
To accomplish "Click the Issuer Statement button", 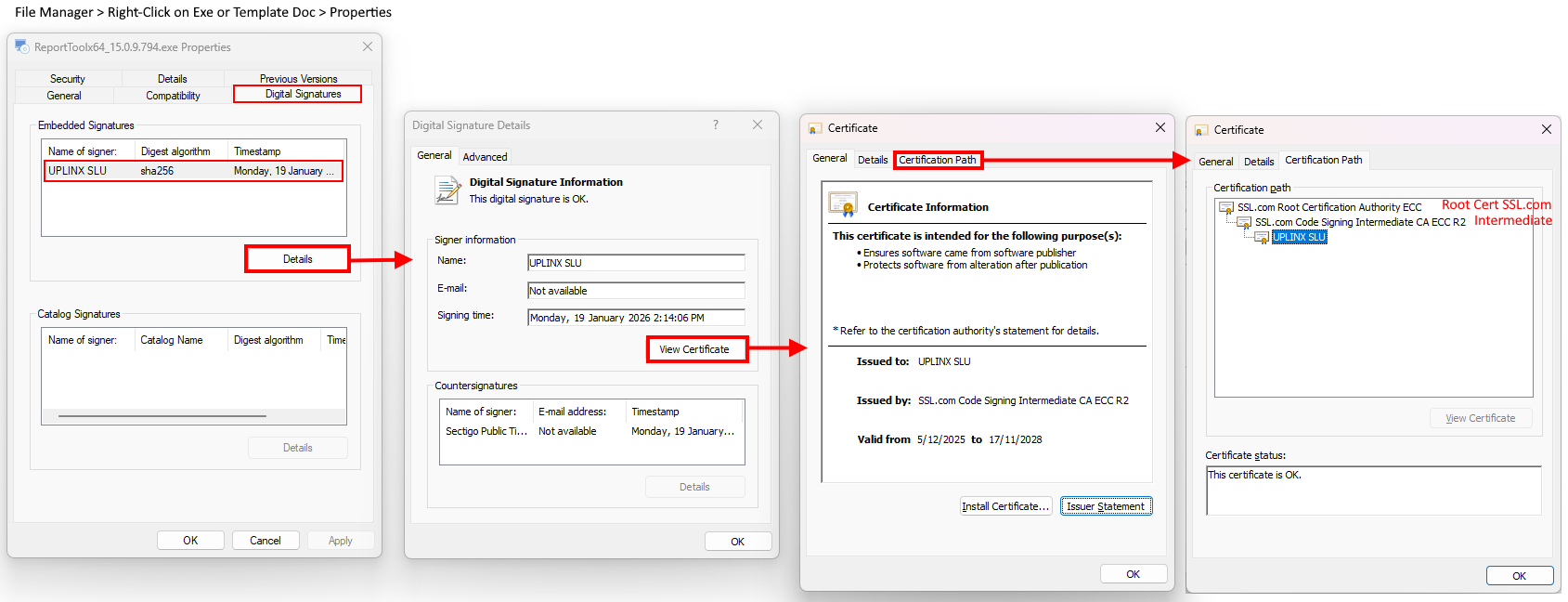I will pos(1106,506).
